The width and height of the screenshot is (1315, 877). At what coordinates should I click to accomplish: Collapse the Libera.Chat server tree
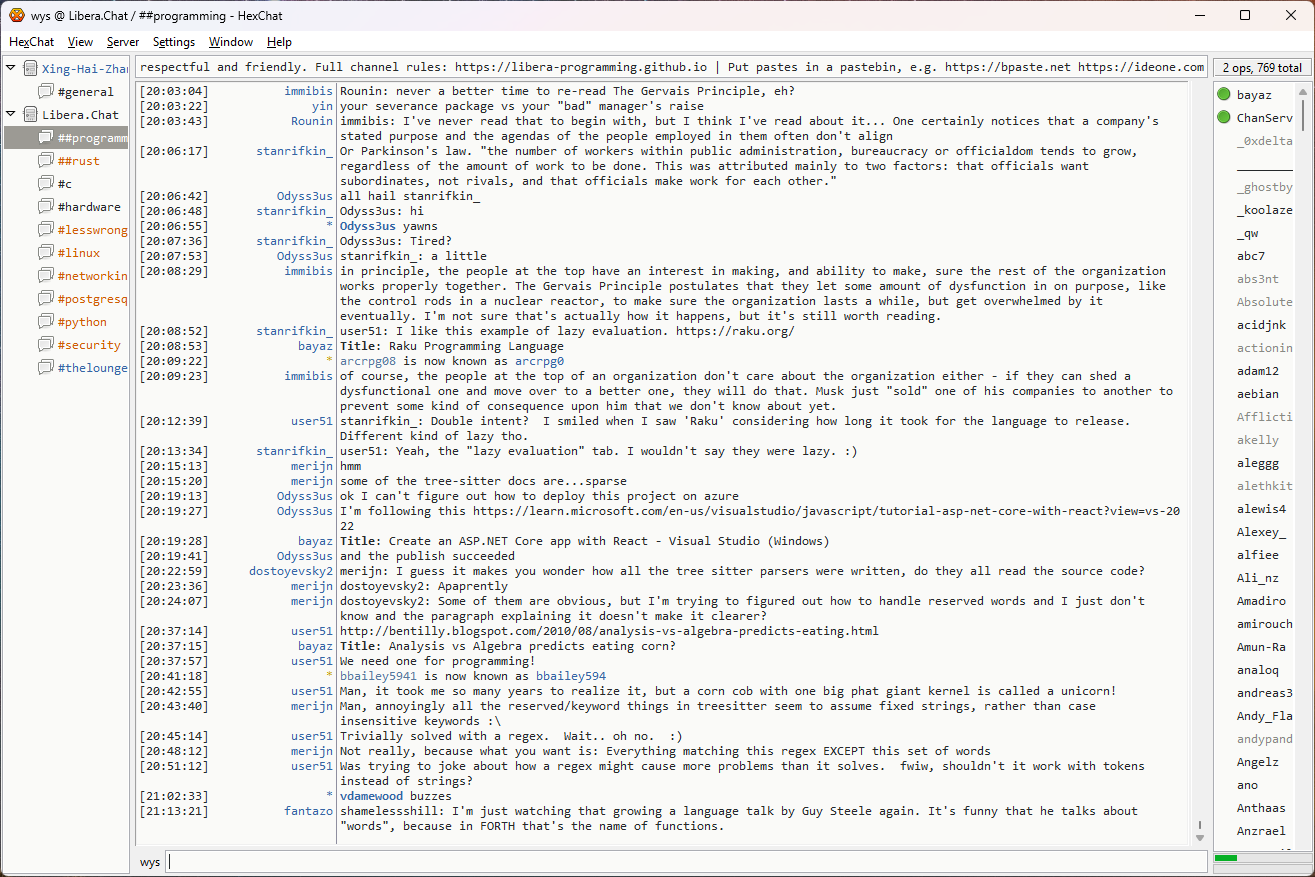[11, 114]
